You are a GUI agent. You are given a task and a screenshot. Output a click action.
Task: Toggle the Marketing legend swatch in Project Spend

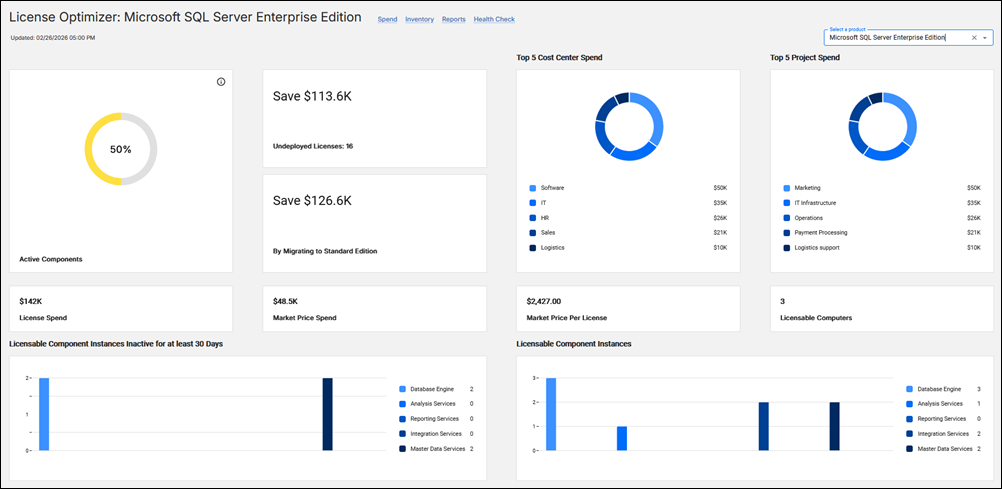pos(787,188)
